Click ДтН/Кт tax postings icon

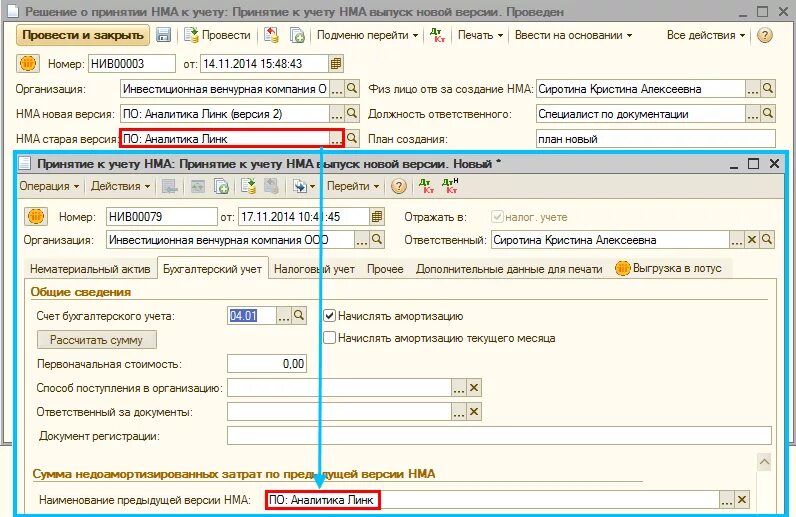(x=450, y=186)
